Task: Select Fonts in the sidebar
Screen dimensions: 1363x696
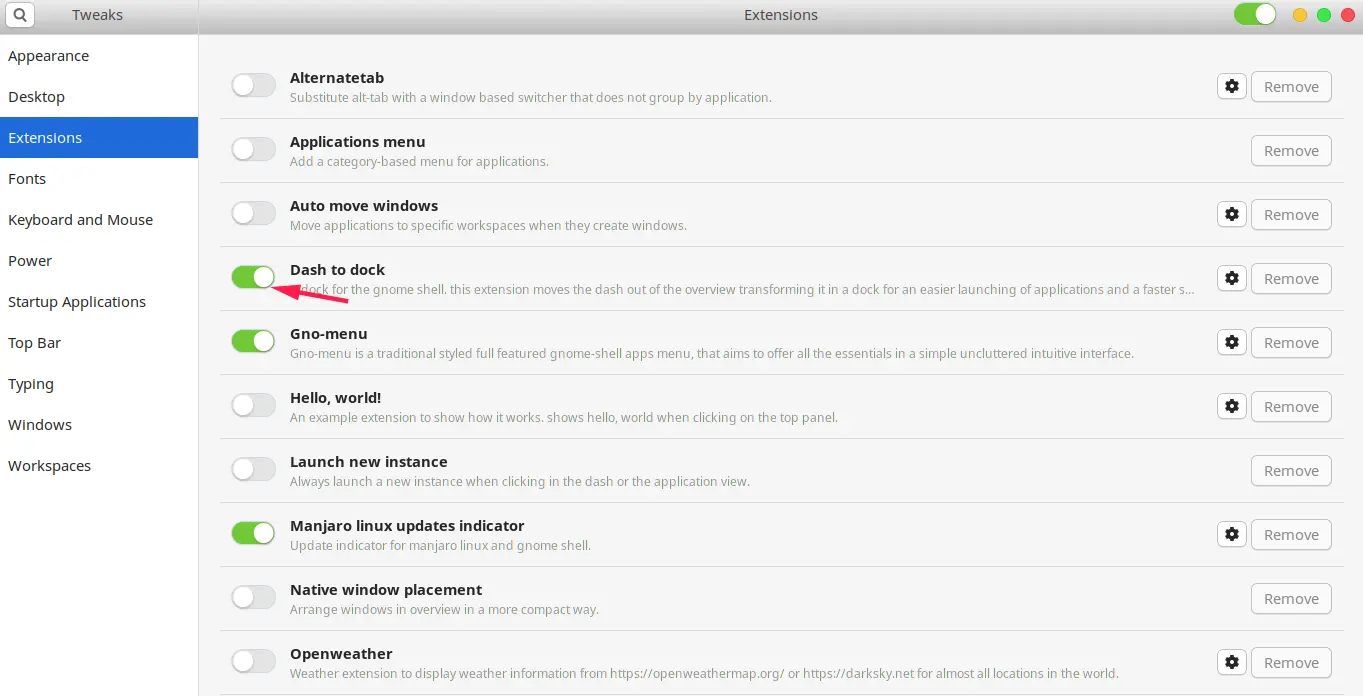Action: coord(99,179)
